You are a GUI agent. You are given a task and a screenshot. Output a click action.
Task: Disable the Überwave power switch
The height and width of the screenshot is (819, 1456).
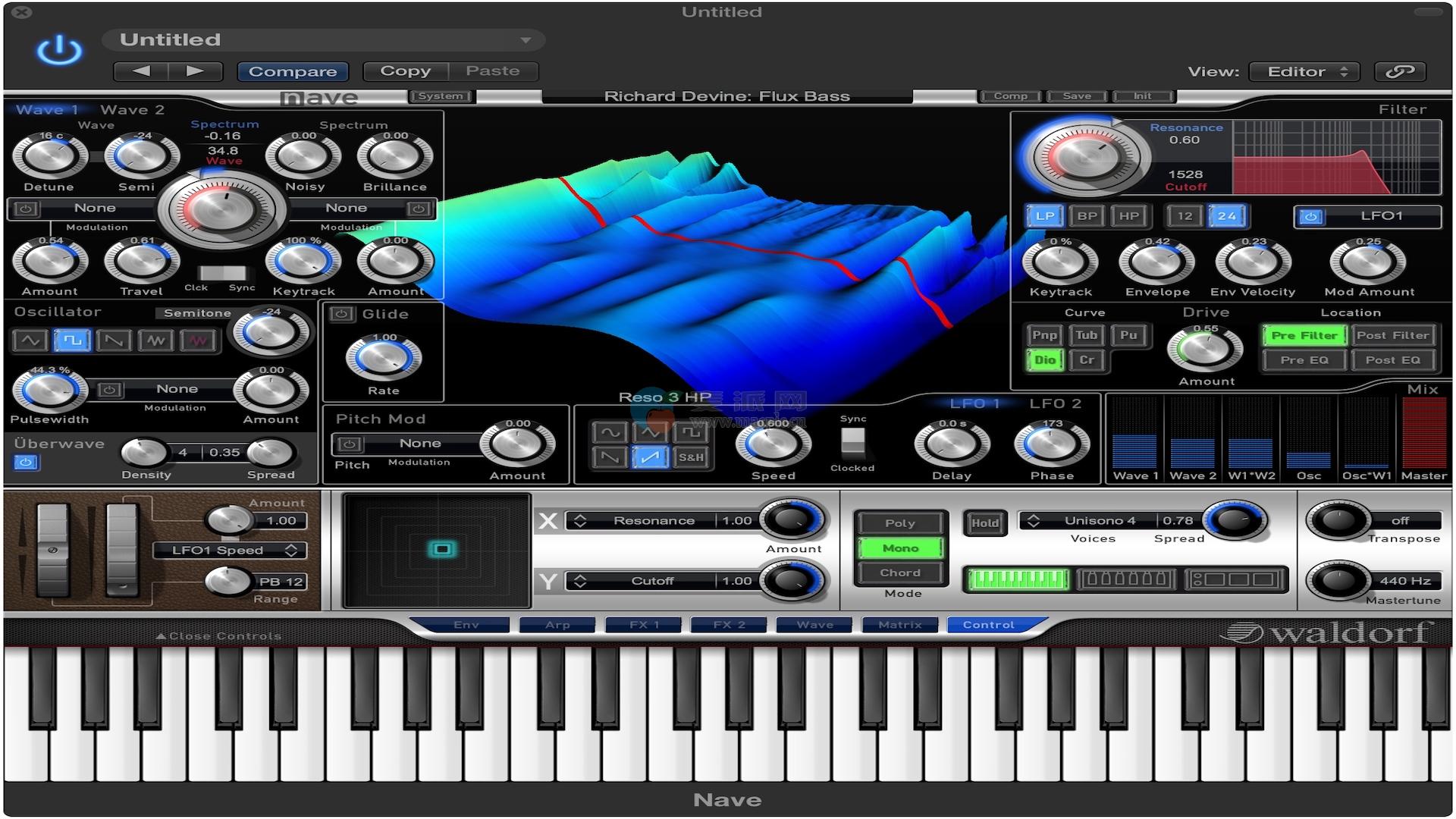(x=26, y=462)
